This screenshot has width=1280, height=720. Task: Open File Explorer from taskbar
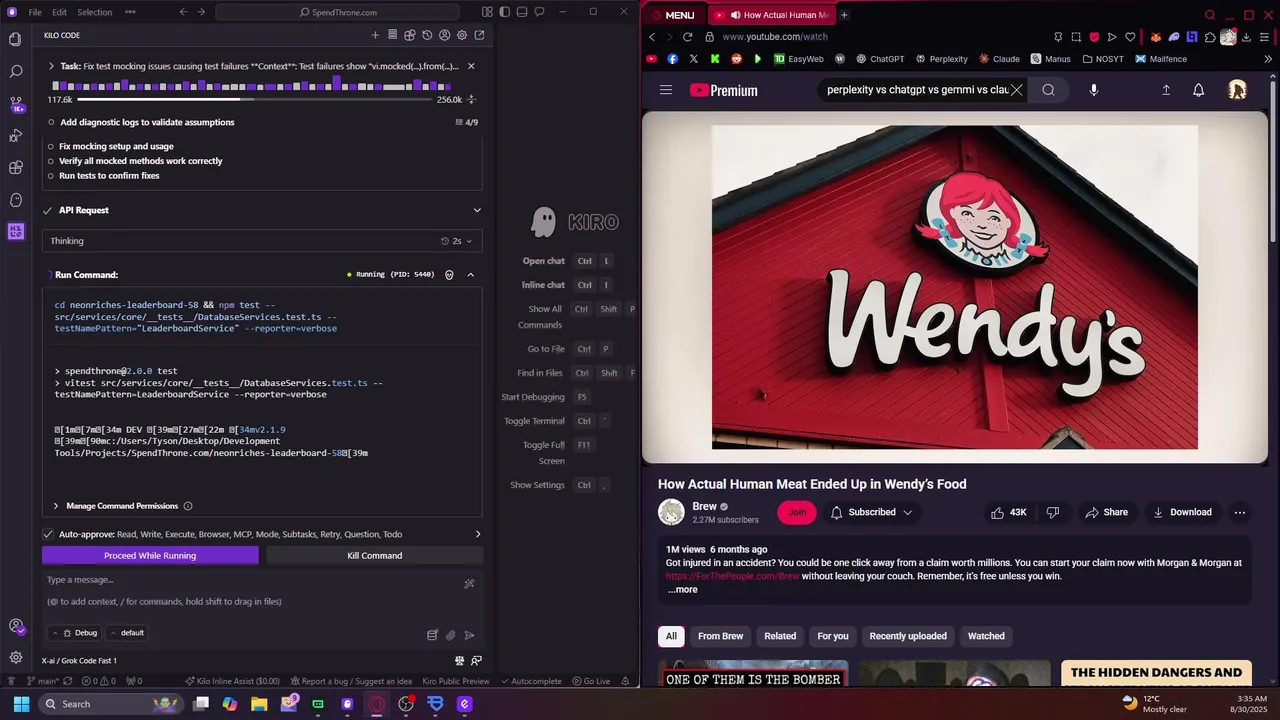259,704
